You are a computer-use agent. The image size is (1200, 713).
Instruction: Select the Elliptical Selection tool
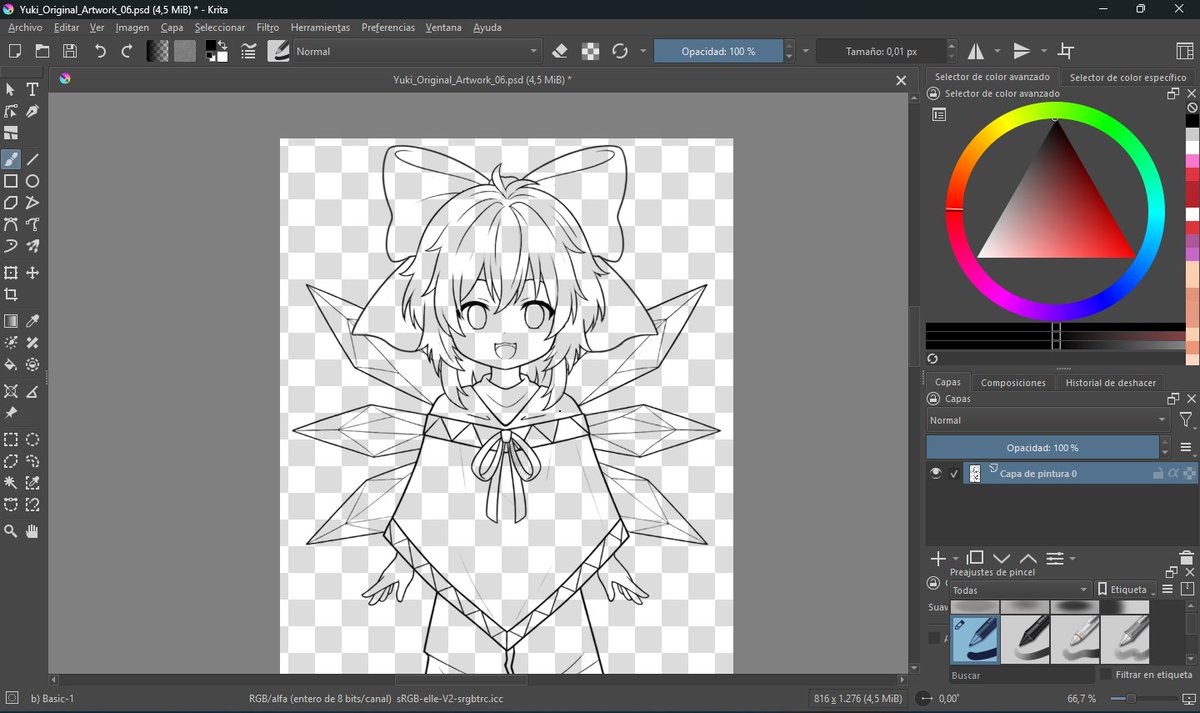(32, 439)
